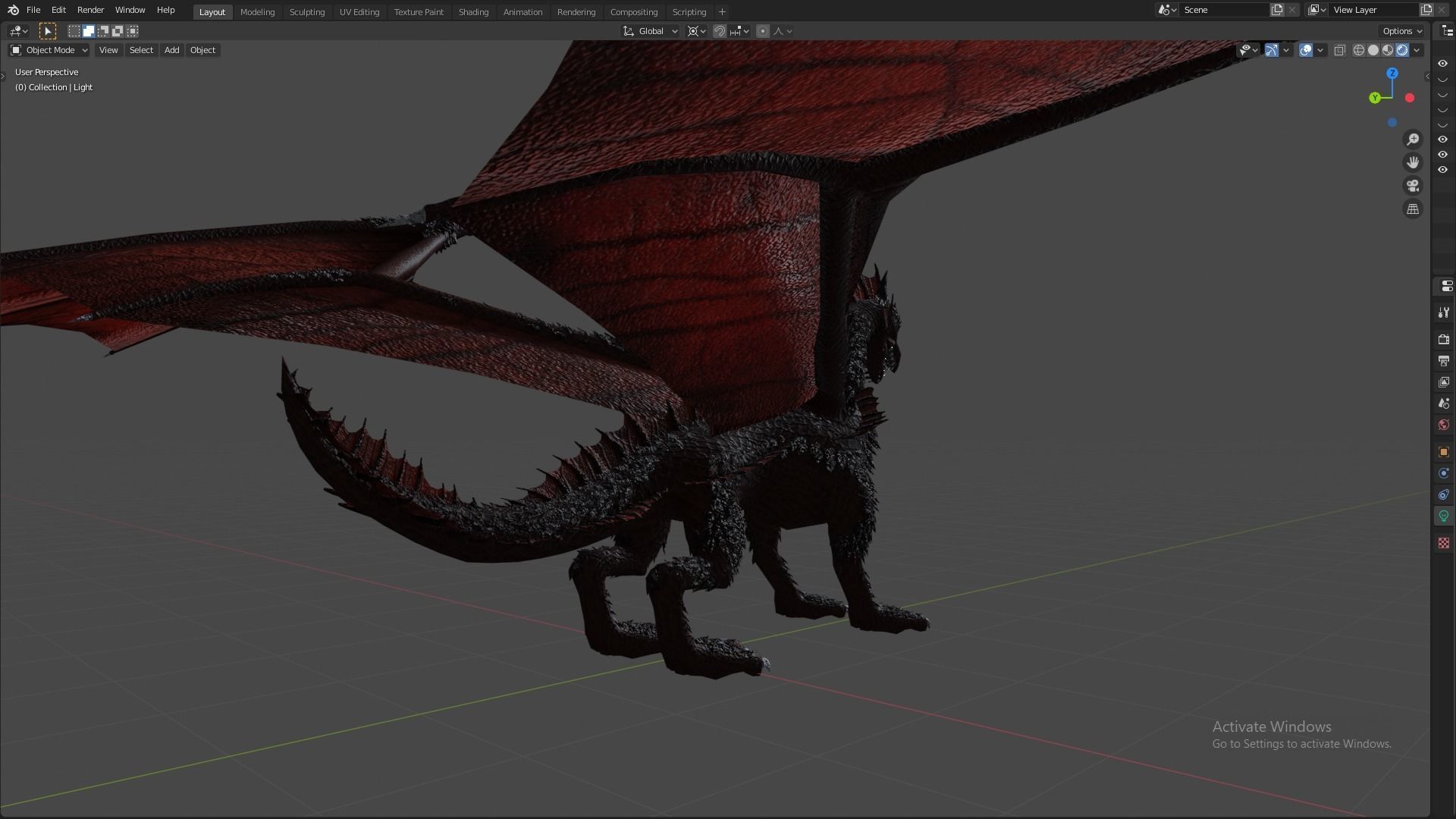Viewport: 1456px width, 819px height.
Task: Click the Z axis on navigation gizmo
Action: [x=1392, y=74]
